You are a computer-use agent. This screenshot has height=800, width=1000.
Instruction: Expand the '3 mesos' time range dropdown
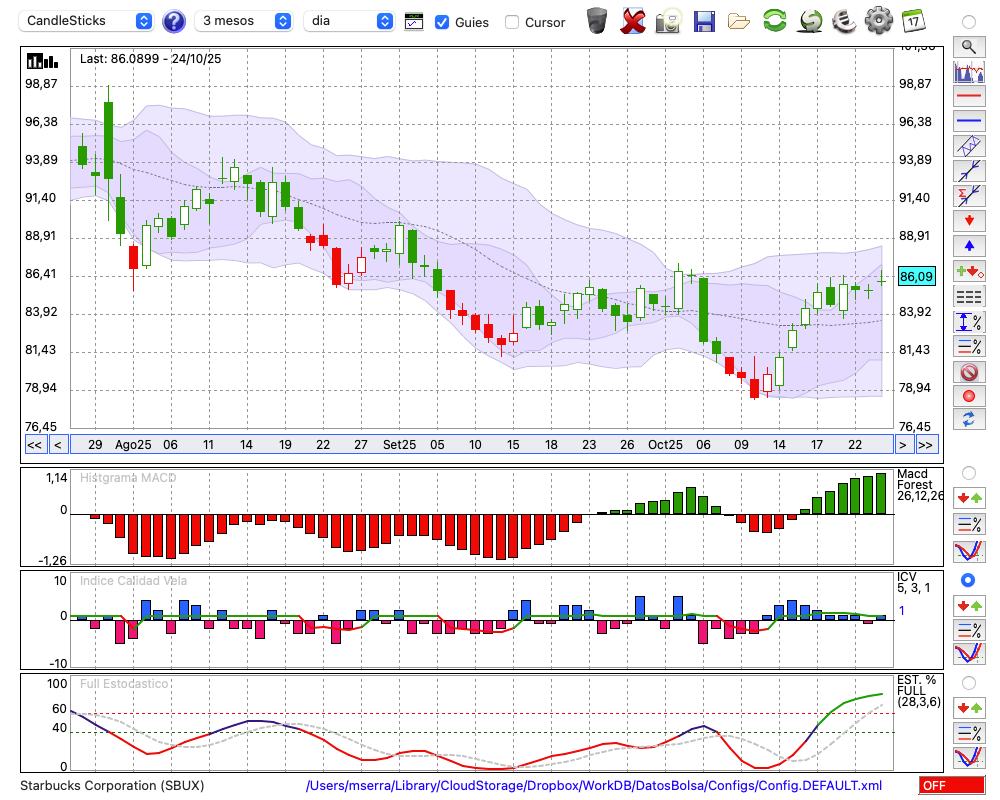(244, 21)
